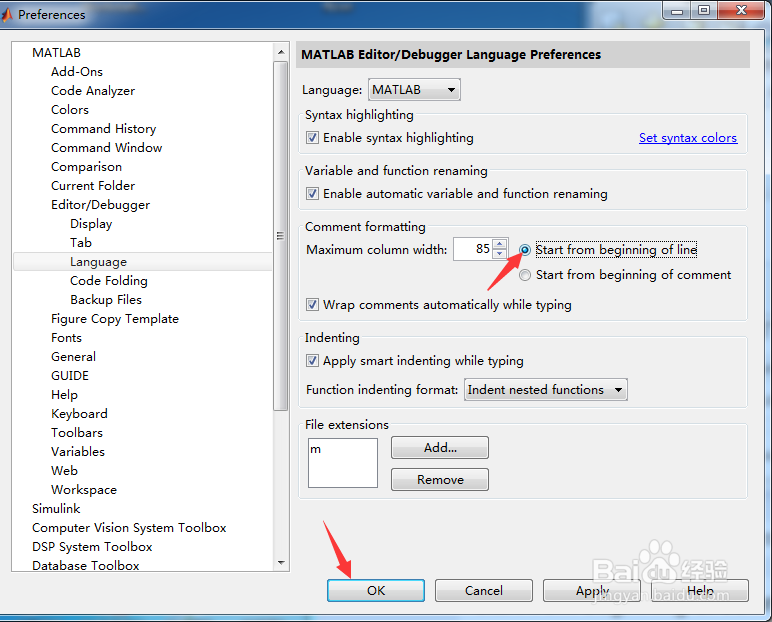Open Function indenting format dropdown
772x622 pixels.
(546, 390)
